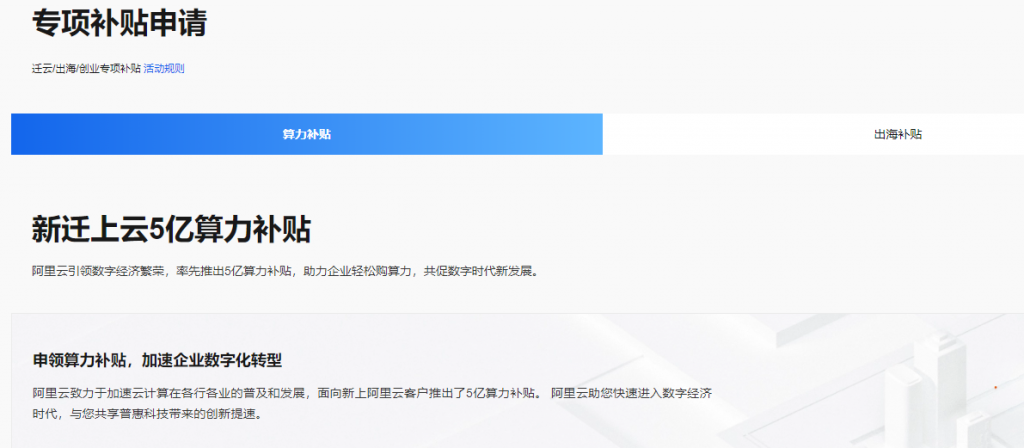Switch to the 算力补贴 tab
1024x448 pixels.
tap(306, 134)
